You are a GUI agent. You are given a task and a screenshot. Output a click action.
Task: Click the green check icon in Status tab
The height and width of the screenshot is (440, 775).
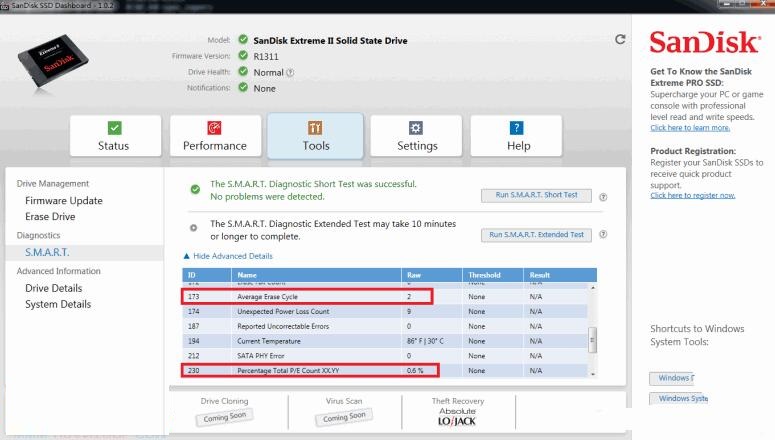coord(114,128)
